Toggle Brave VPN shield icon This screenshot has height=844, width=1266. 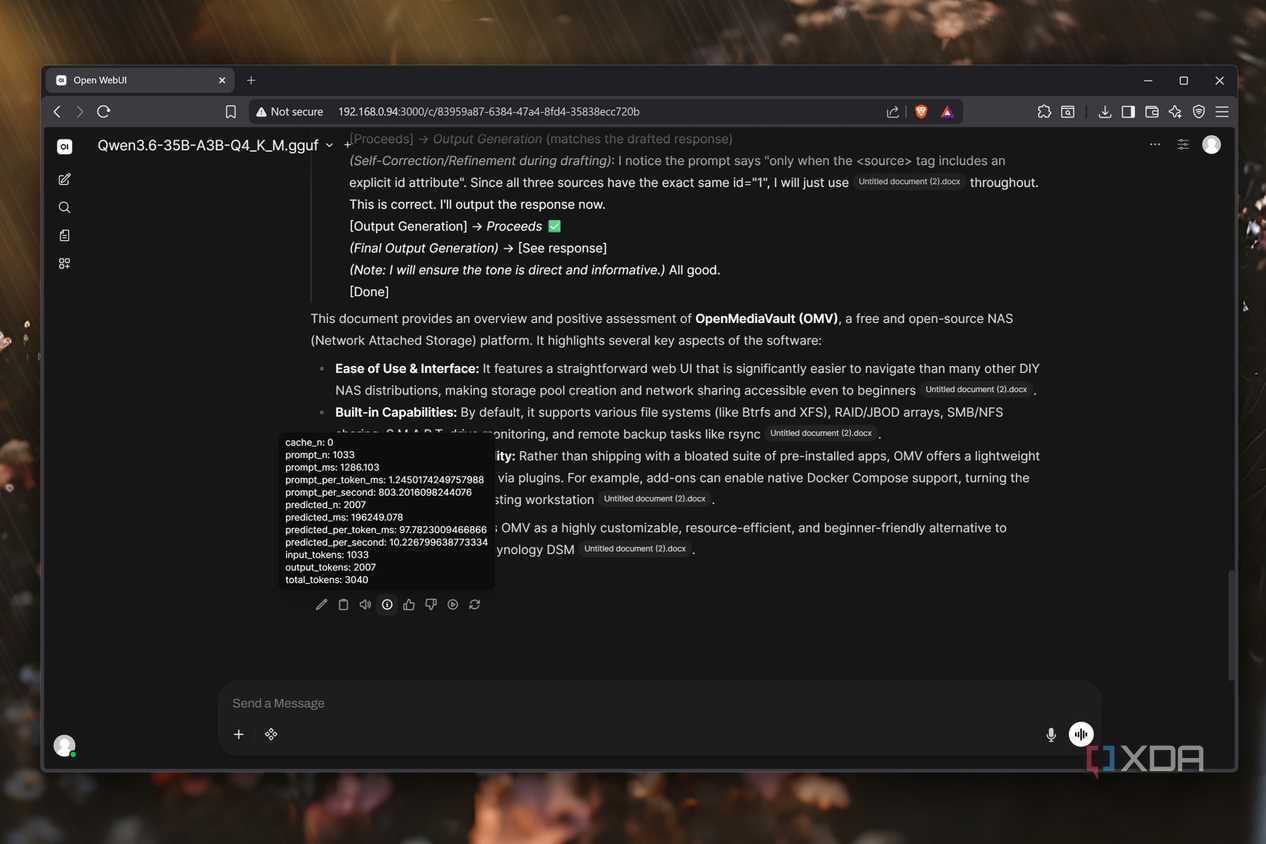pos(1199,112)
